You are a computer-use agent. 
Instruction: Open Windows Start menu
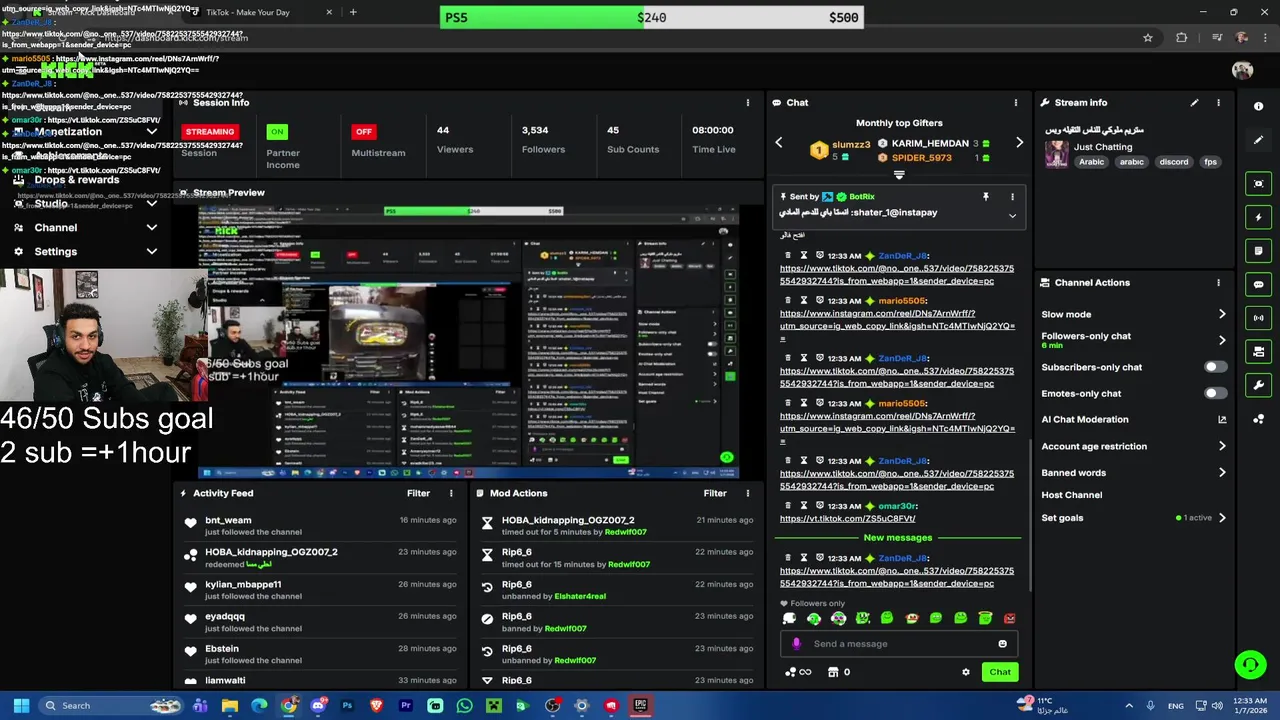click(x=21, y=706)
